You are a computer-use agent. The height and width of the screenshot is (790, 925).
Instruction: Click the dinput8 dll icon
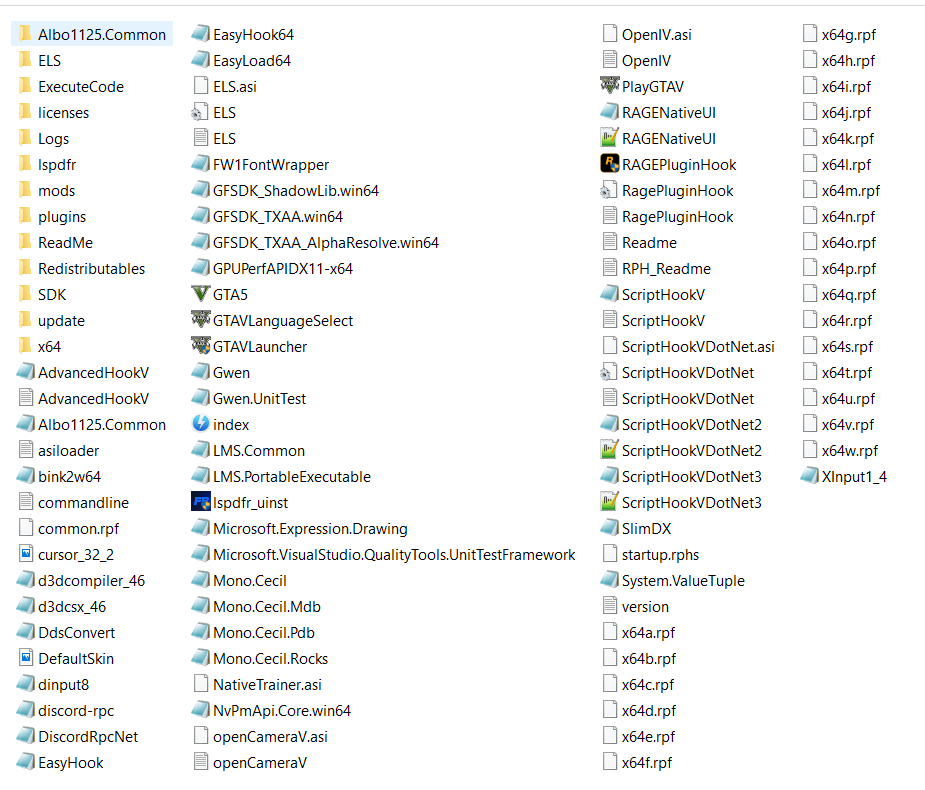[25, 684]
